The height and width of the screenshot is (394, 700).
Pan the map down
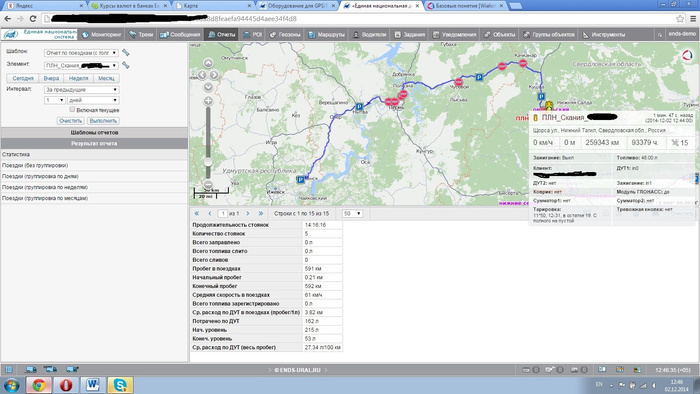click(208, 87)
